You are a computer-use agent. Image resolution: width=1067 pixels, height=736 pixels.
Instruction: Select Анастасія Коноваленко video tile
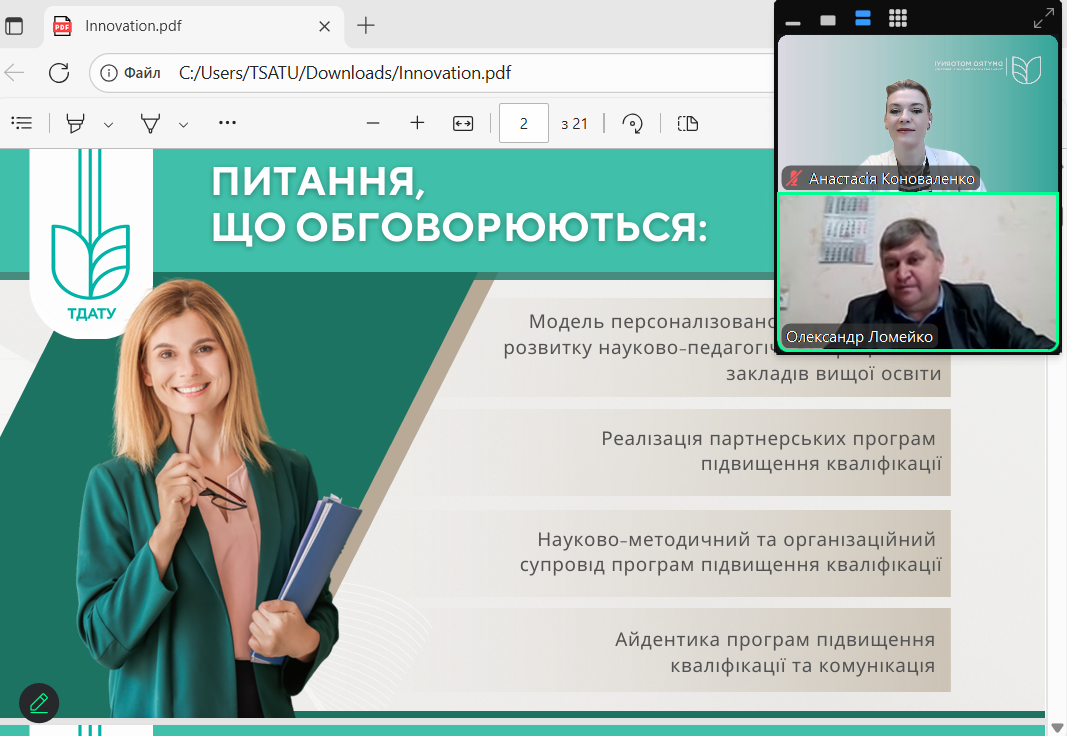pyautogui.click(x=917, y=113)
